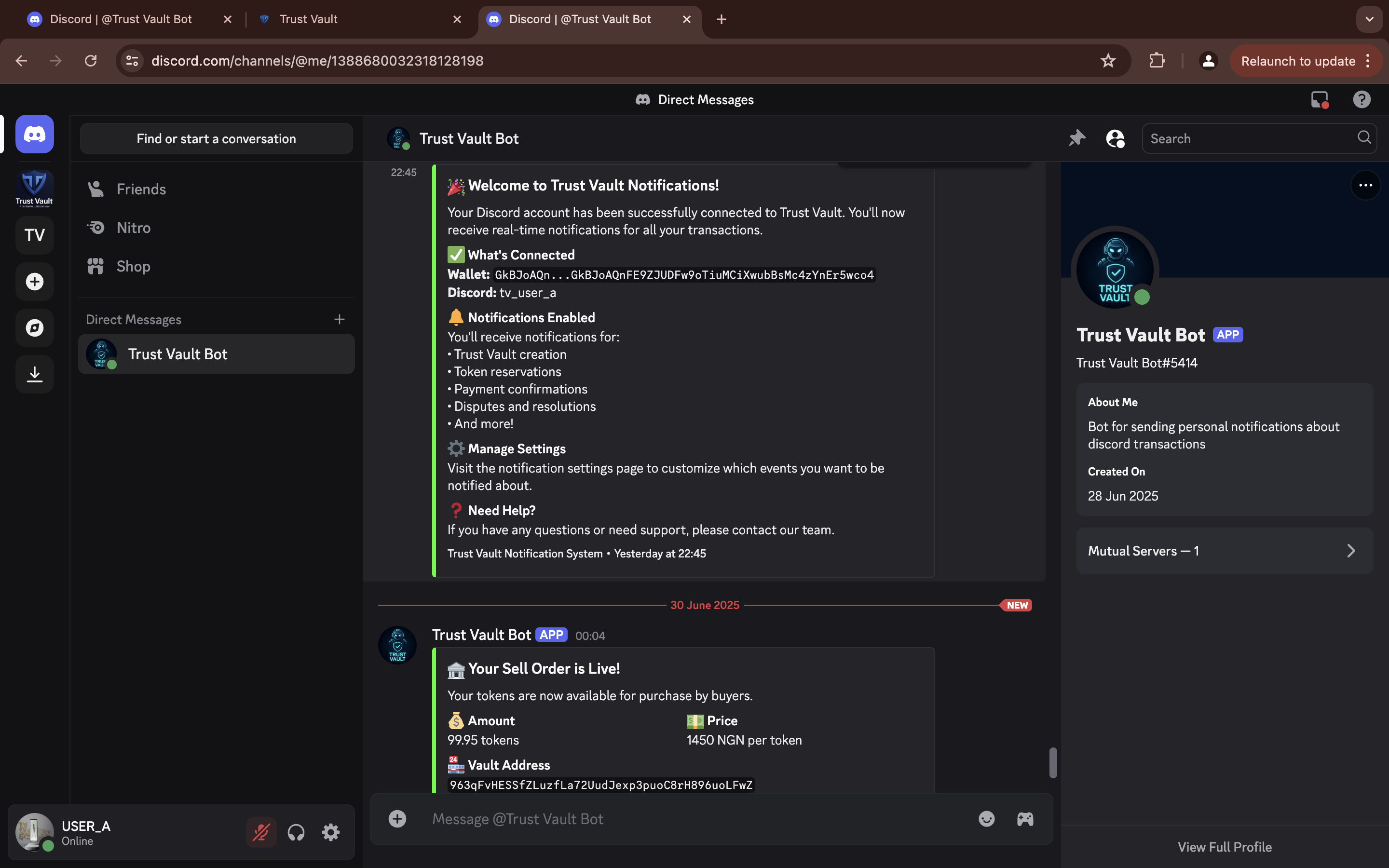Open pinned messages with the pin icon
Image resolution: width=1389 pixels, height=868 pixels.
pos(1077,138)
